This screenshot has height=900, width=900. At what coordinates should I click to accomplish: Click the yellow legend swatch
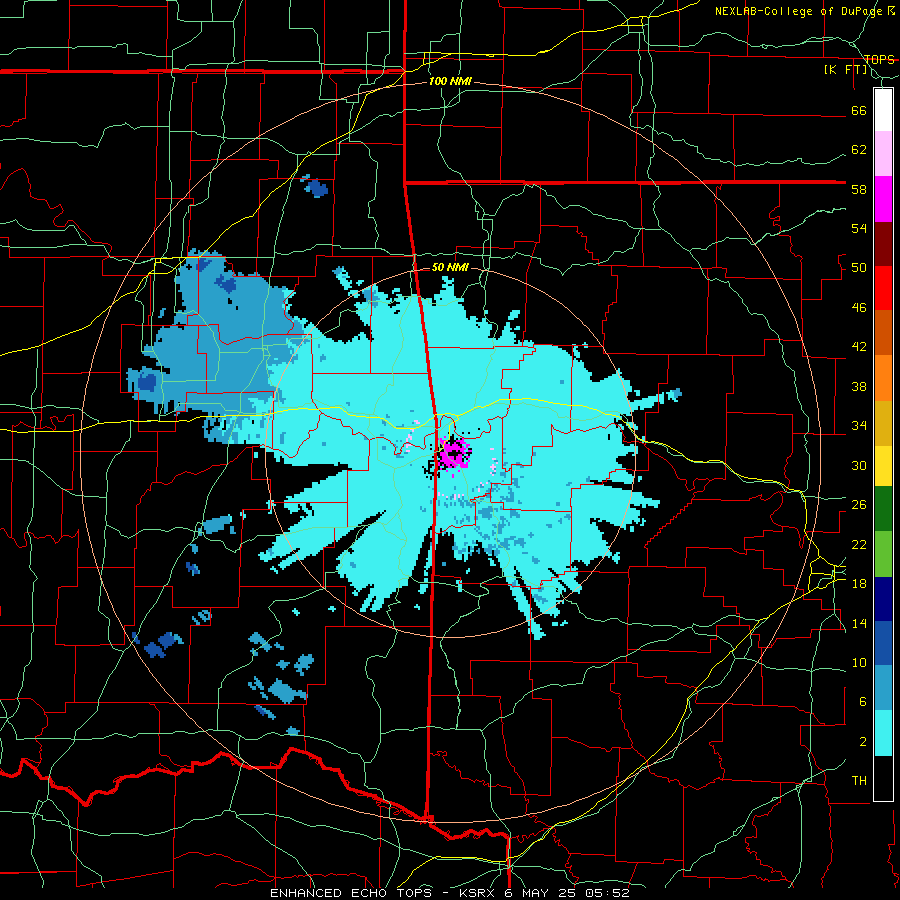click(x=883, y=466)
